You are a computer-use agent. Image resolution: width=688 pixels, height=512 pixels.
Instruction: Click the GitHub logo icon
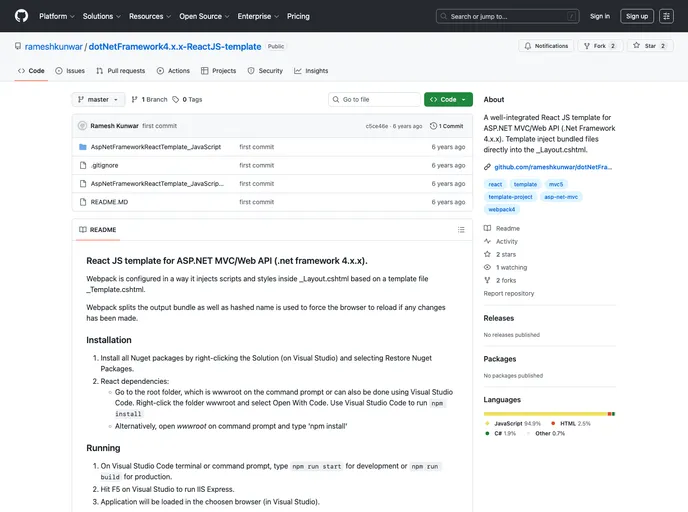click(x=22, y=16)
